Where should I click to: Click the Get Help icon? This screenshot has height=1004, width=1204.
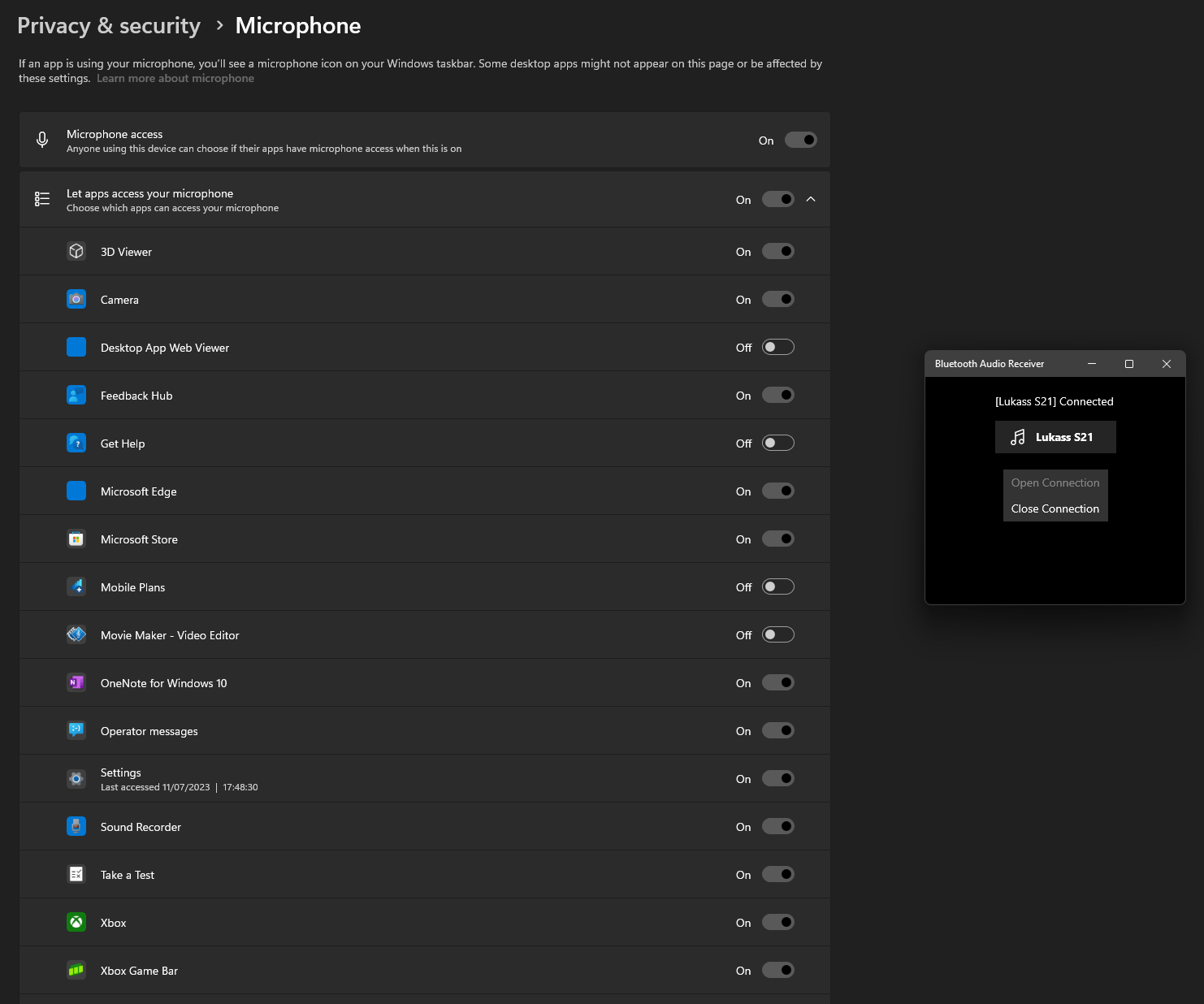[76, 443]
